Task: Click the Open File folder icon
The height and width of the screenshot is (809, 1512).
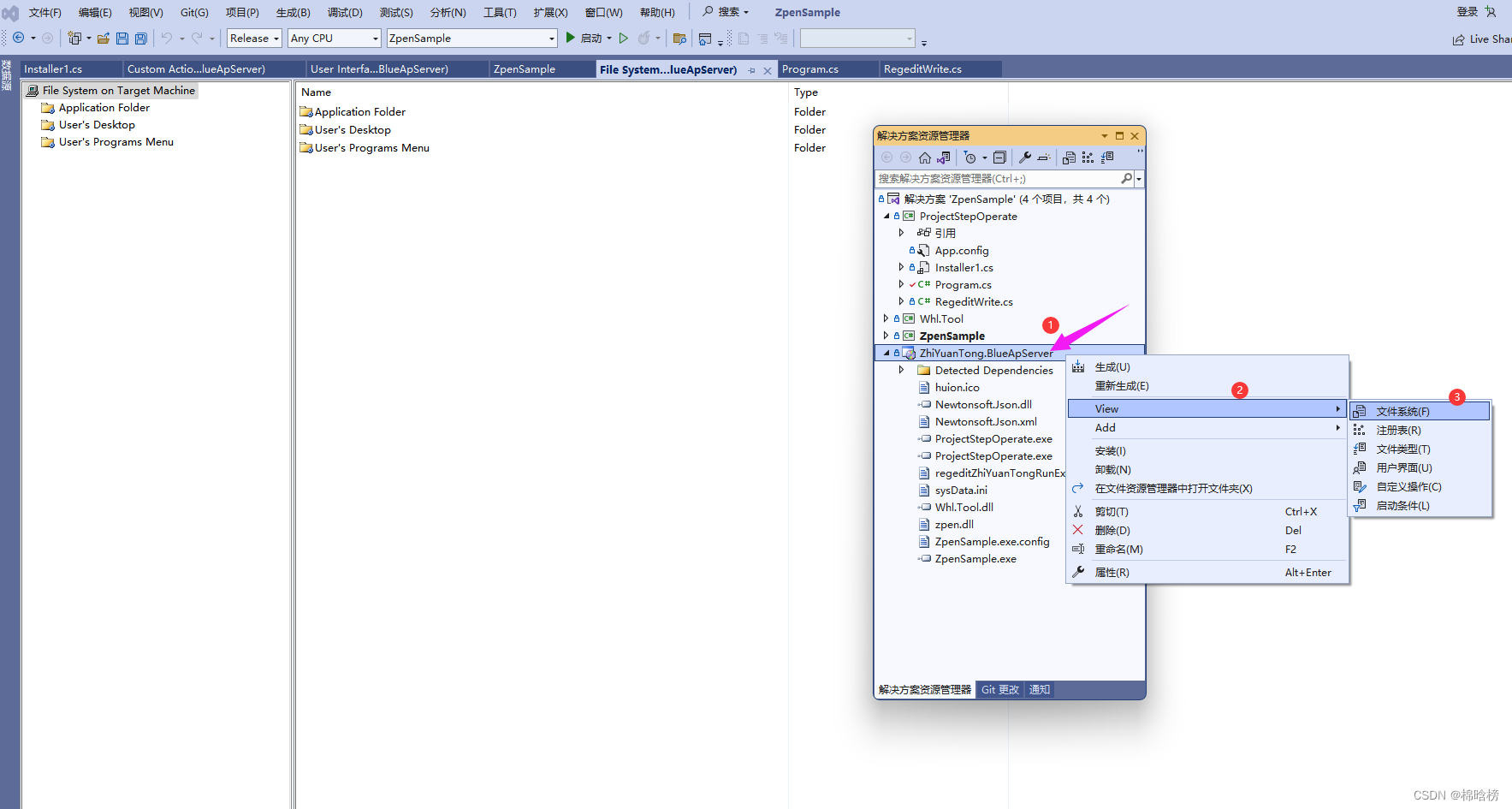Action: click(103, 38)
